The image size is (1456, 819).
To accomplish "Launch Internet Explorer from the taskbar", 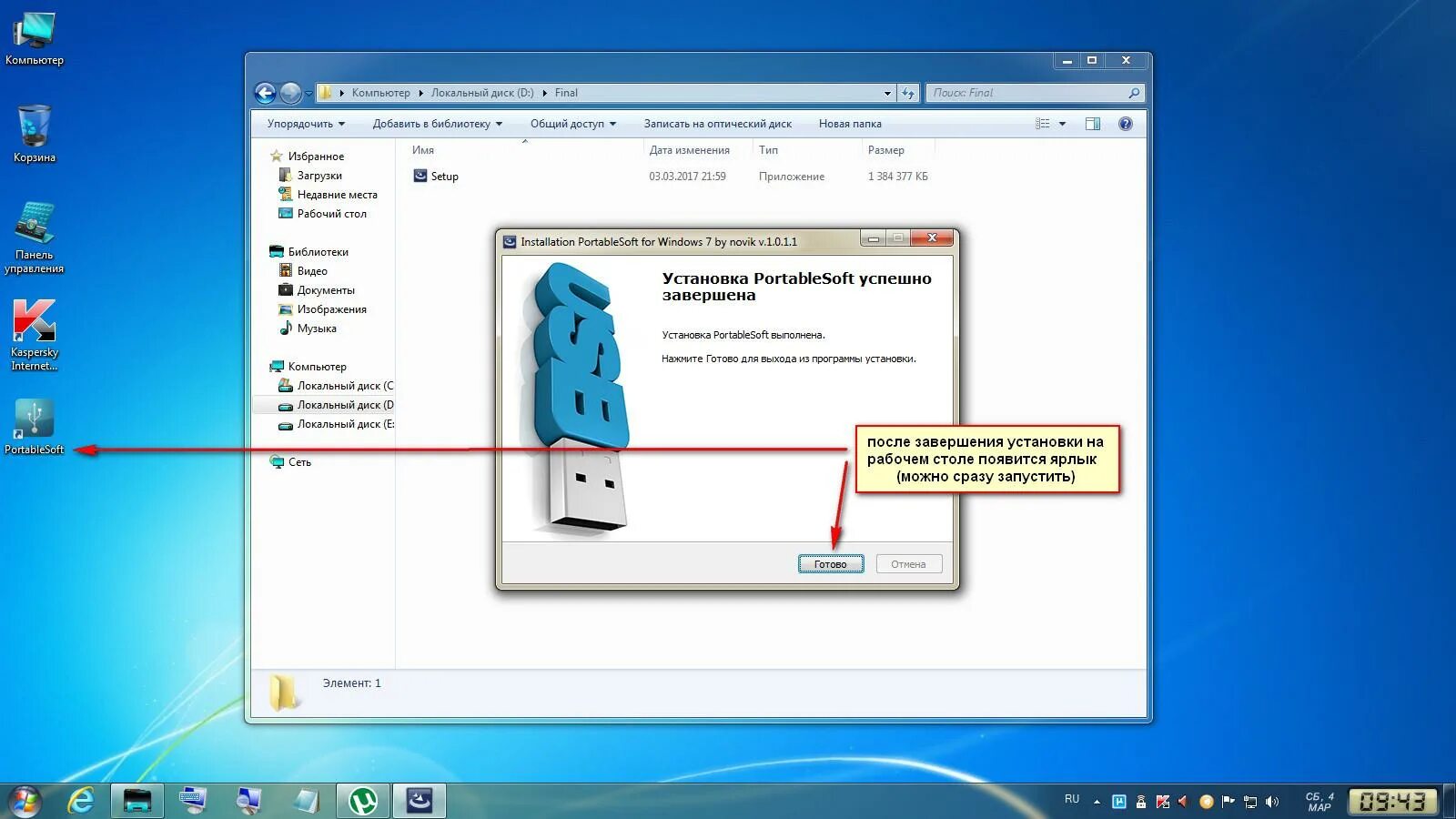I will 81,801.
